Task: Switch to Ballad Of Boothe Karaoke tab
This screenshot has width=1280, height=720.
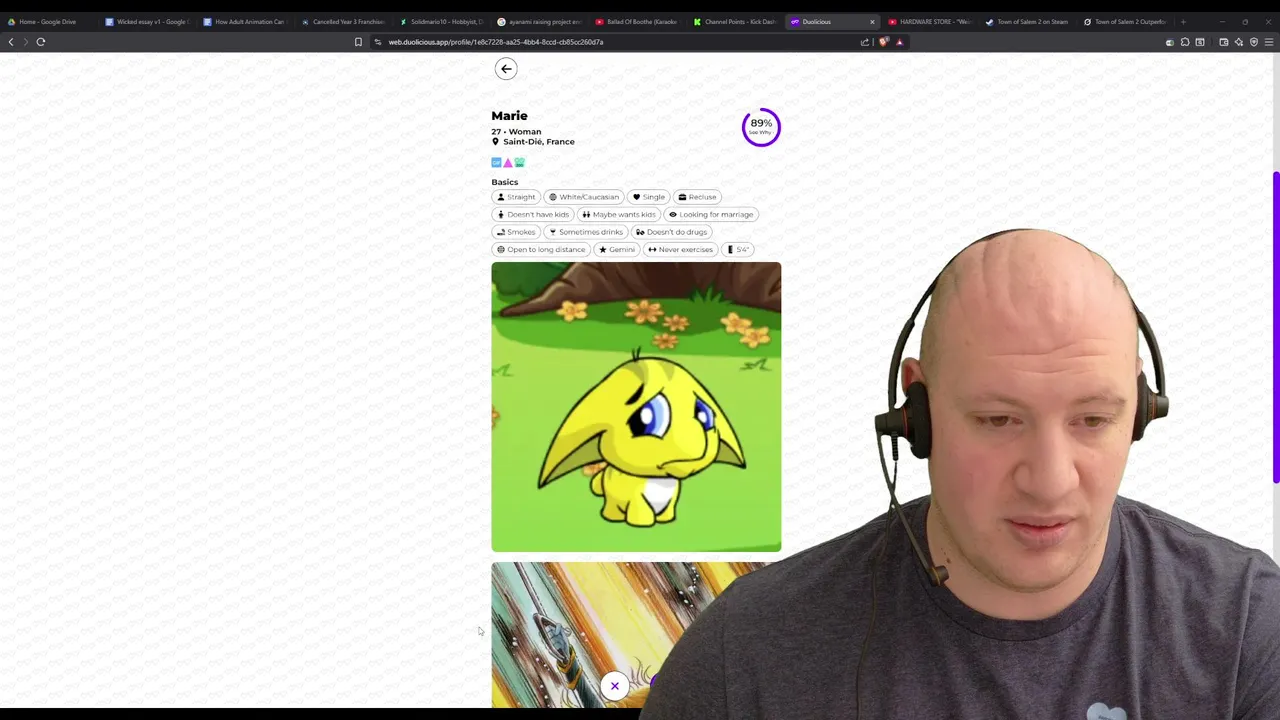Action: pyautogui.click(x=638, y=21)
